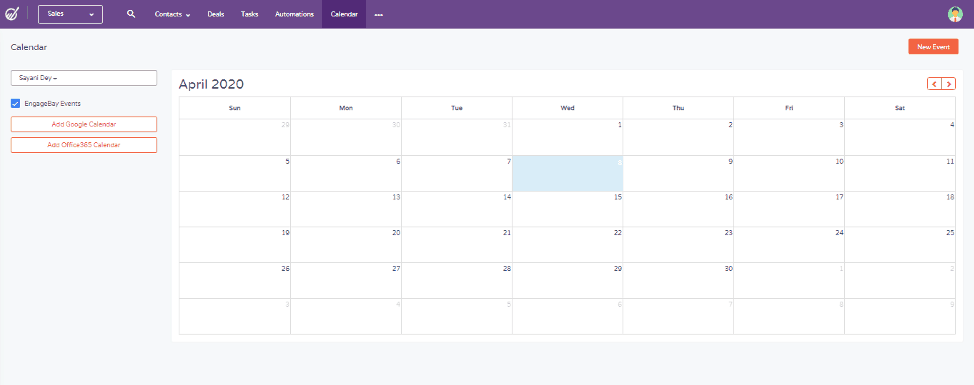Click the Calendar page heading
The width and height of the screenshot is (974, 385).
coord(29,47)
